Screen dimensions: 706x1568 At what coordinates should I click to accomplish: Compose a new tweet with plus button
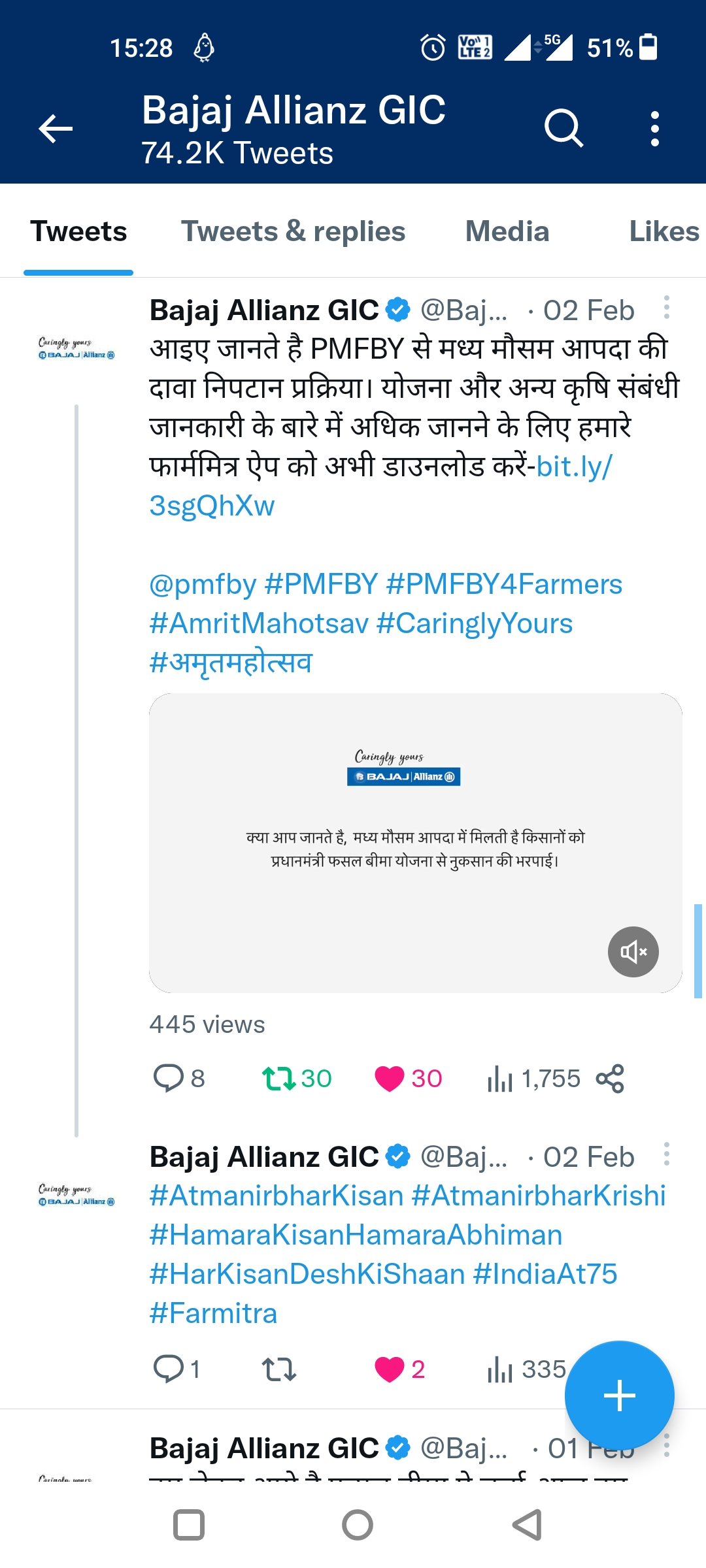coord(619,1396)
